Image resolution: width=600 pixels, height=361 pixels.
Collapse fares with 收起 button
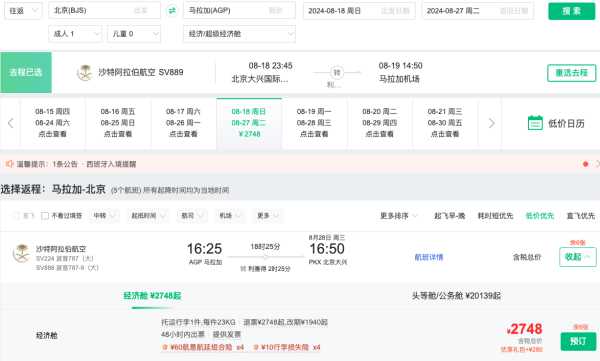pyautogui.click(x=577, y=257)
